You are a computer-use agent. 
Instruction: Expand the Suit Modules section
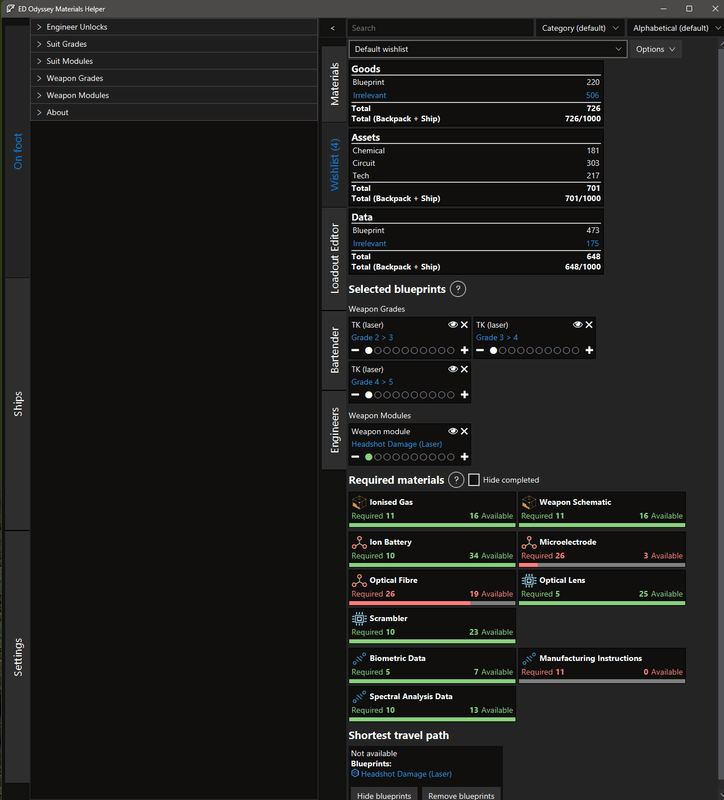tap(174, 61)
